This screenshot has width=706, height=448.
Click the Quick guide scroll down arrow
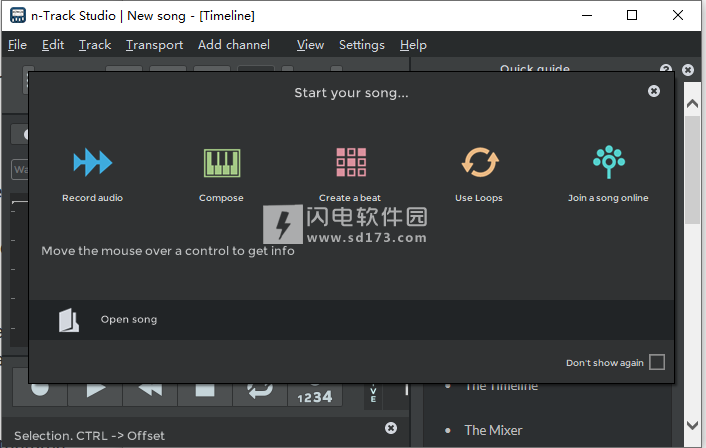coord(692,425)
